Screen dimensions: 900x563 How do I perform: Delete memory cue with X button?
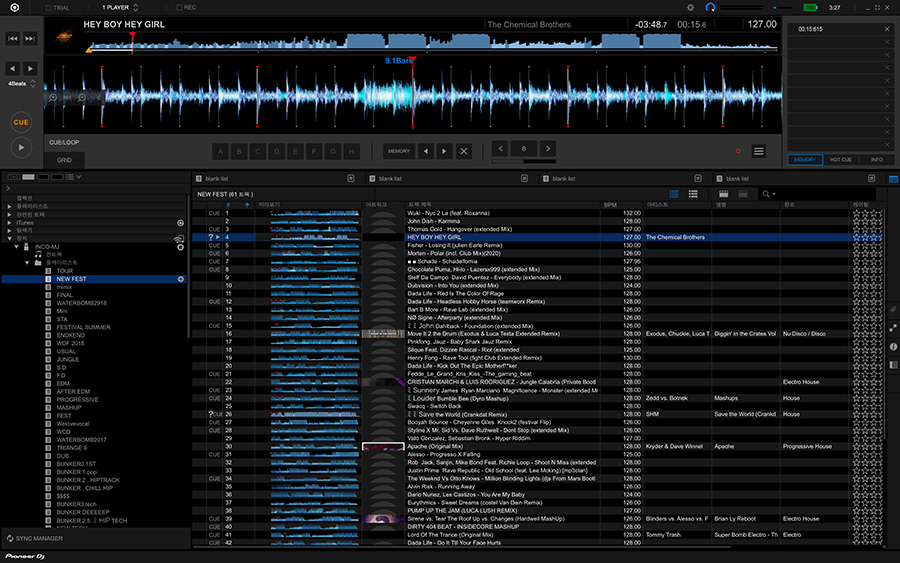464,152
